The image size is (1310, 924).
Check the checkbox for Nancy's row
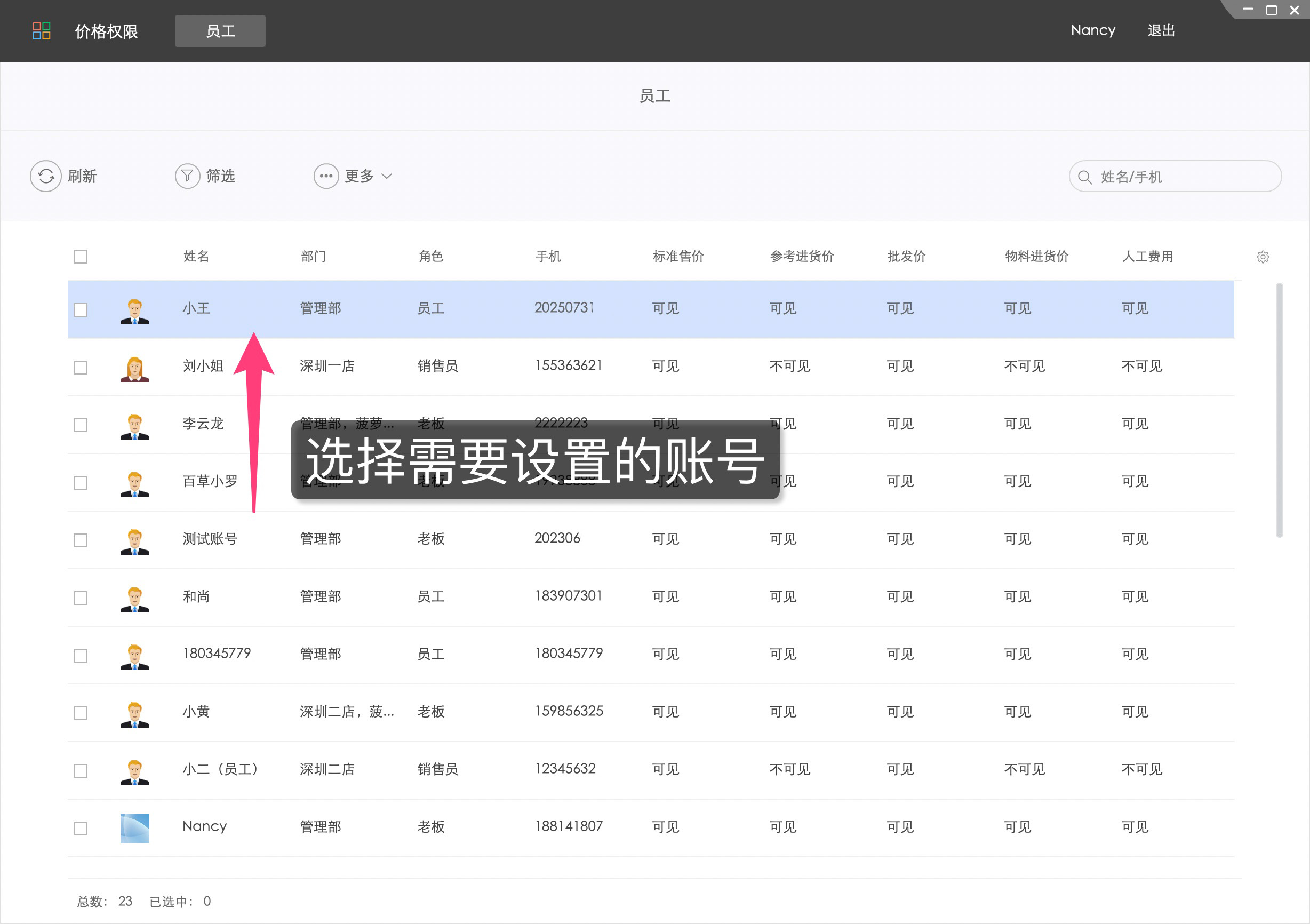tap(81, 827)
